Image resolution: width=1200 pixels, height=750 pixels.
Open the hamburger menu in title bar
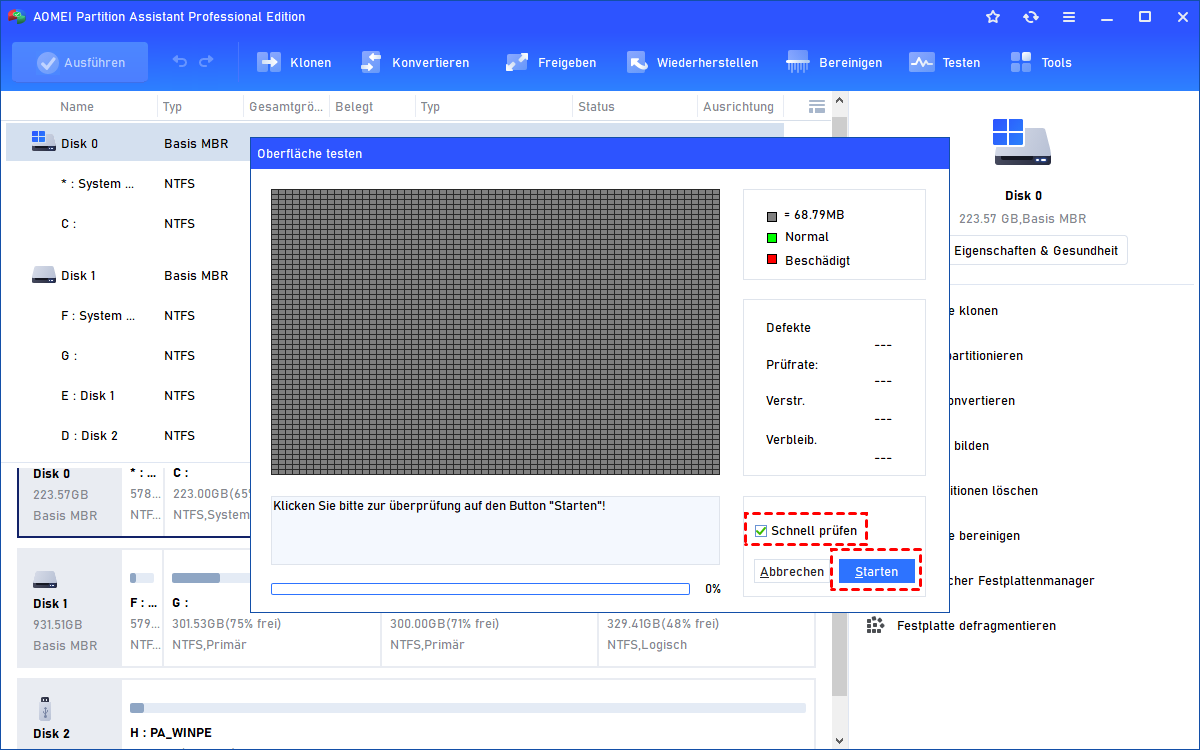click(1069, 17)
